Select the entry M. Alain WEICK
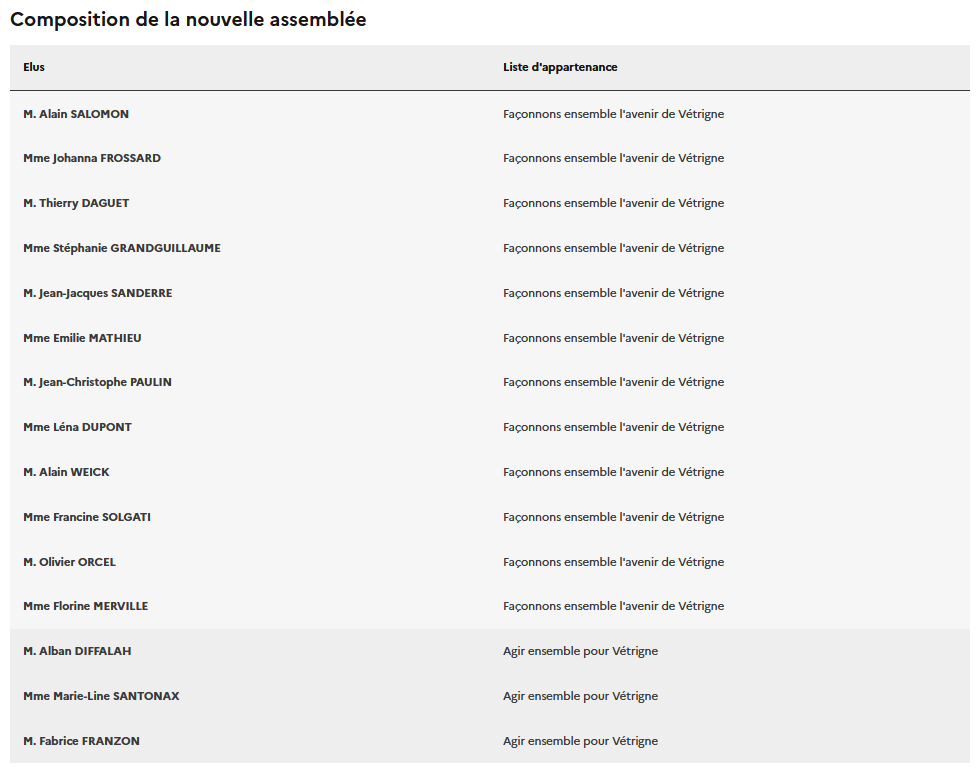Viewport: 979px width, 772px height. (66, 472)
